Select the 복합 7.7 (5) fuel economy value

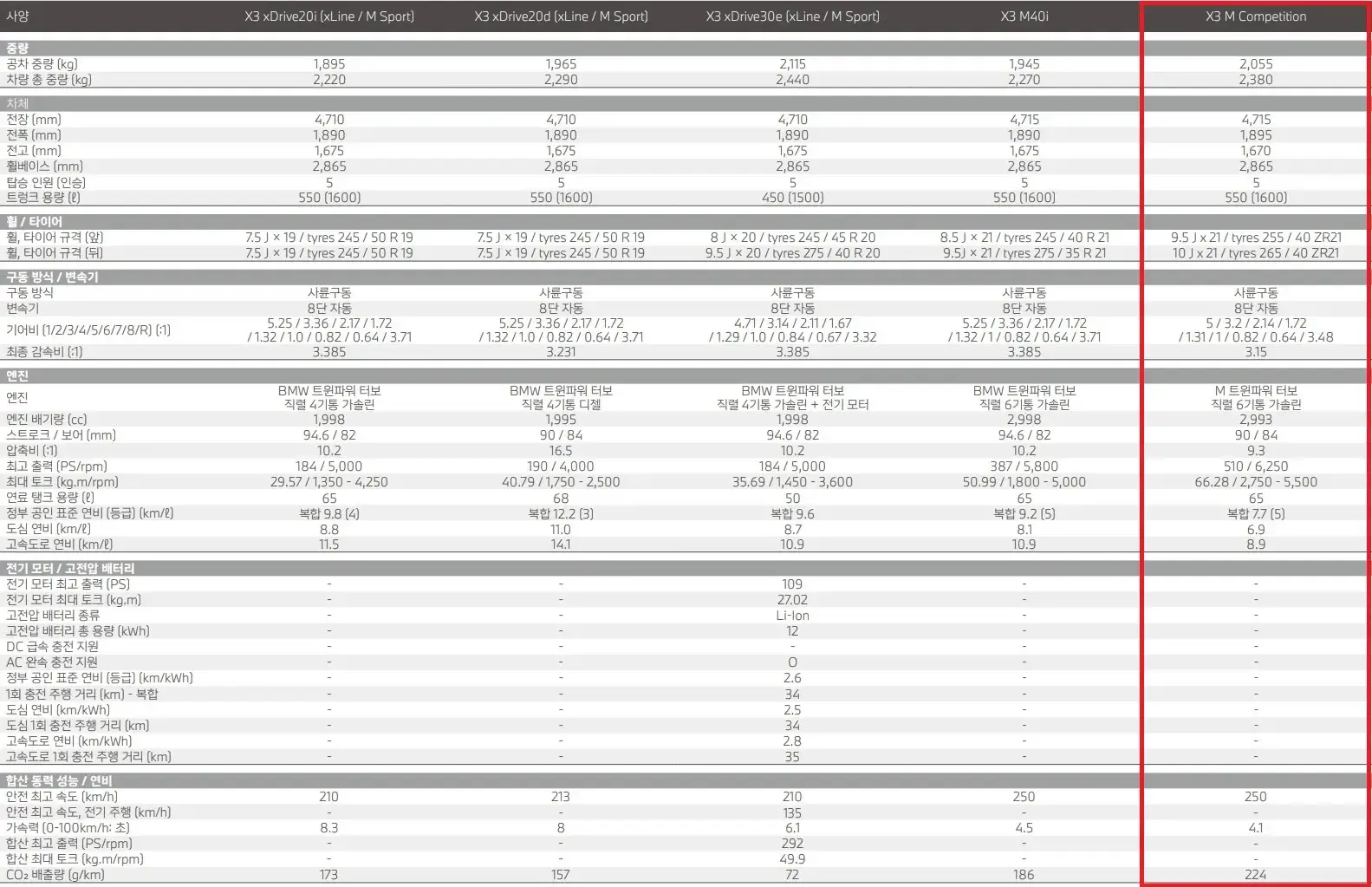point(1256,514)
